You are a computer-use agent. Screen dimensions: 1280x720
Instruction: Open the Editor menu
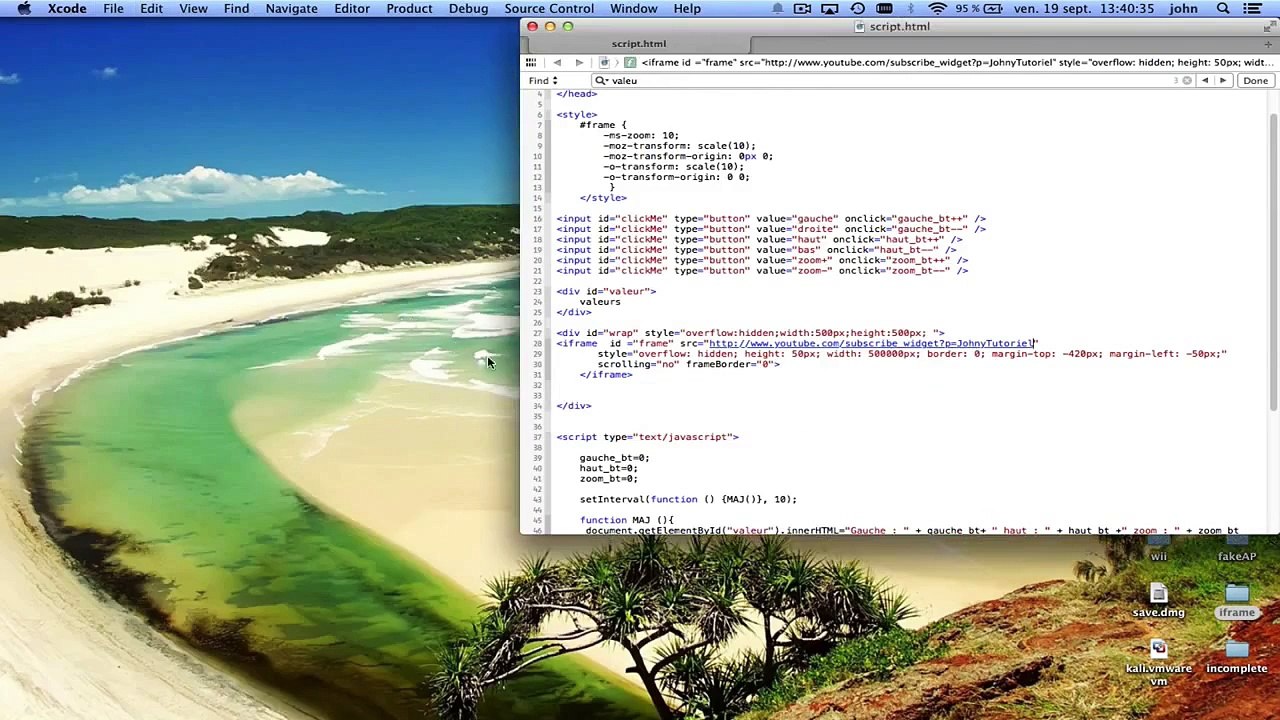coord(351,9)
